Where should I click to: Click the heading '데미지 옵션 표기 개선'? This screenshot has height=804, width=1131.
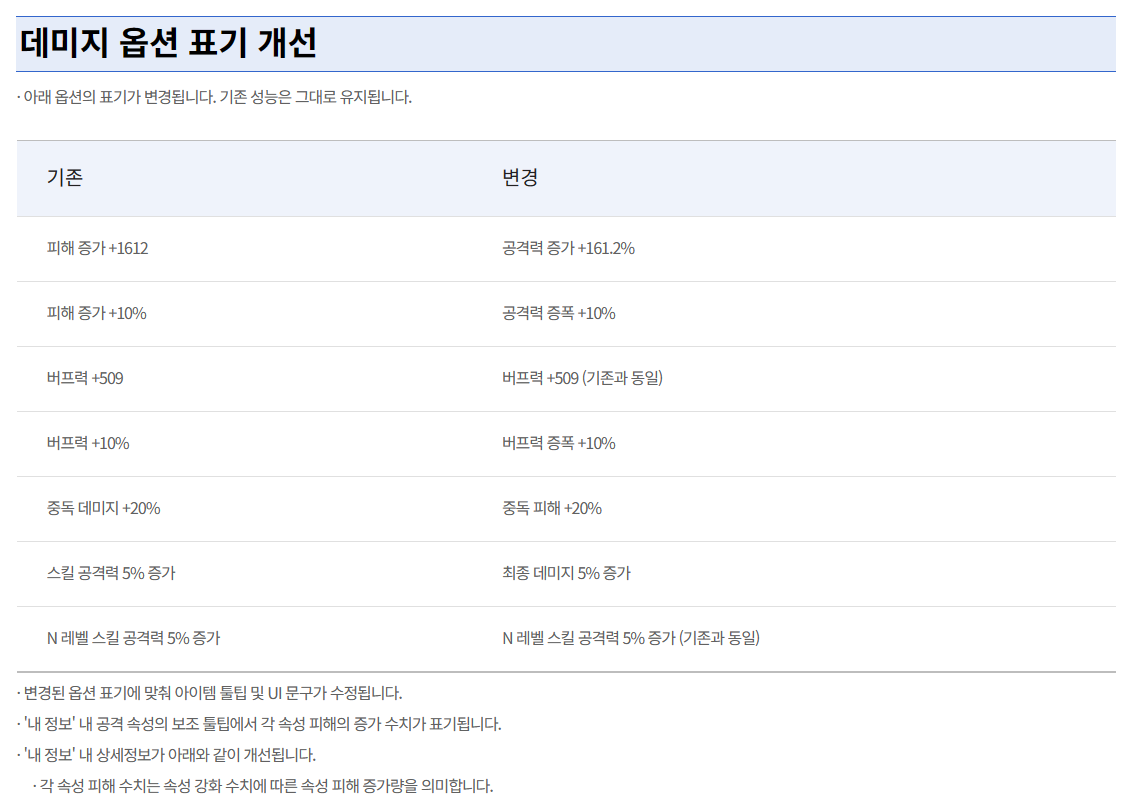(168, 44)
